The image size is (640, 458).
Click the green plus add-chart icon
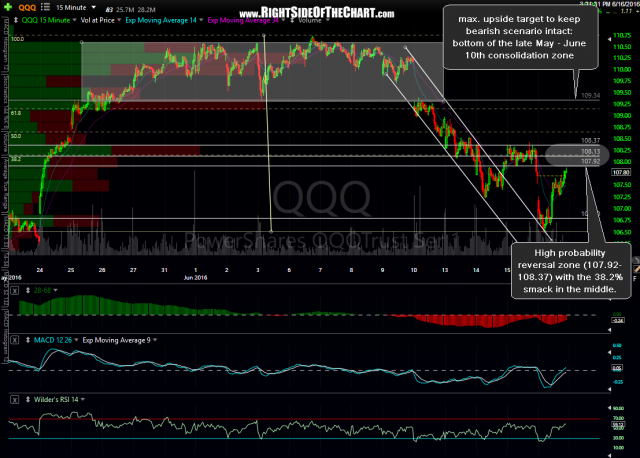[x=8, y=7]
